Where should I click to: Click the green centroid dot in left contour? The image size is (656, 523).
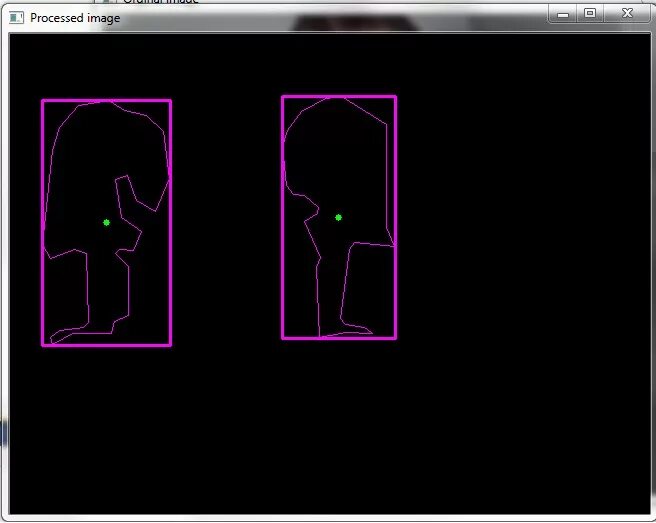pos(106,223)
